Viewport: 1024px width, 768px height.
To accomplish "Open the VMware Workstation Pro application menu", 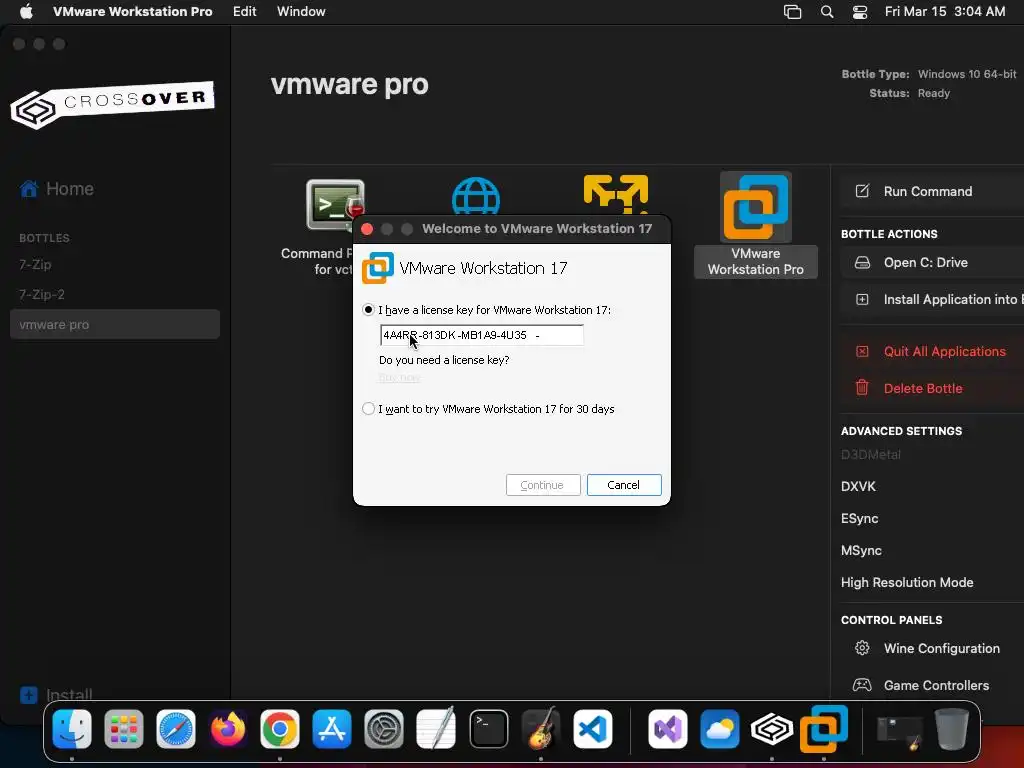I will coord(133,11).
